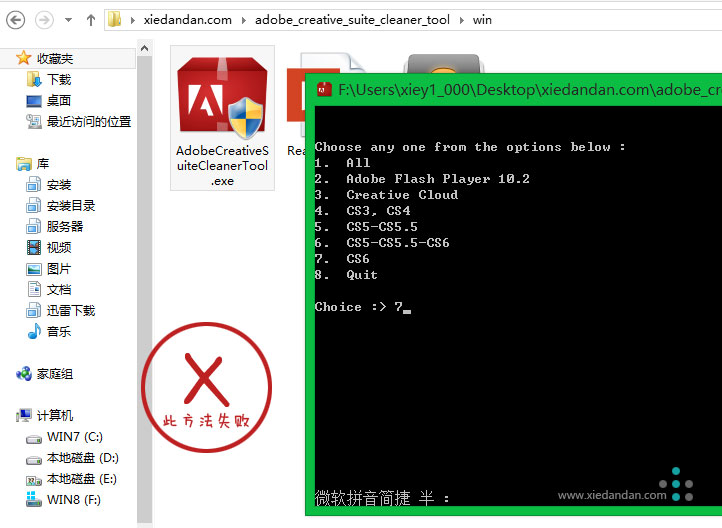
Task: Click Adobe Flash Player 10.2 line
Action: point(438,179)
